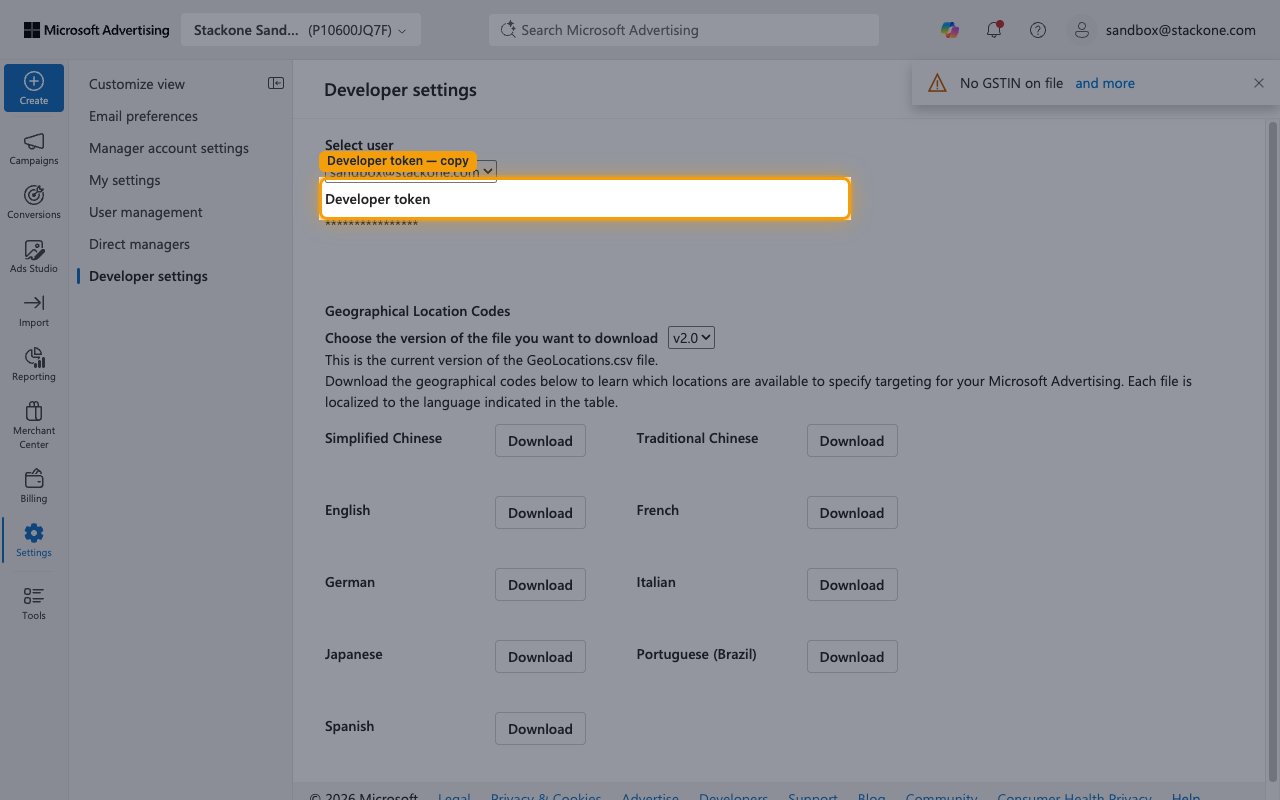Download Italian geo file
Image resolution: width=1280 pixels, height=800 pixels.
(852, 584)
